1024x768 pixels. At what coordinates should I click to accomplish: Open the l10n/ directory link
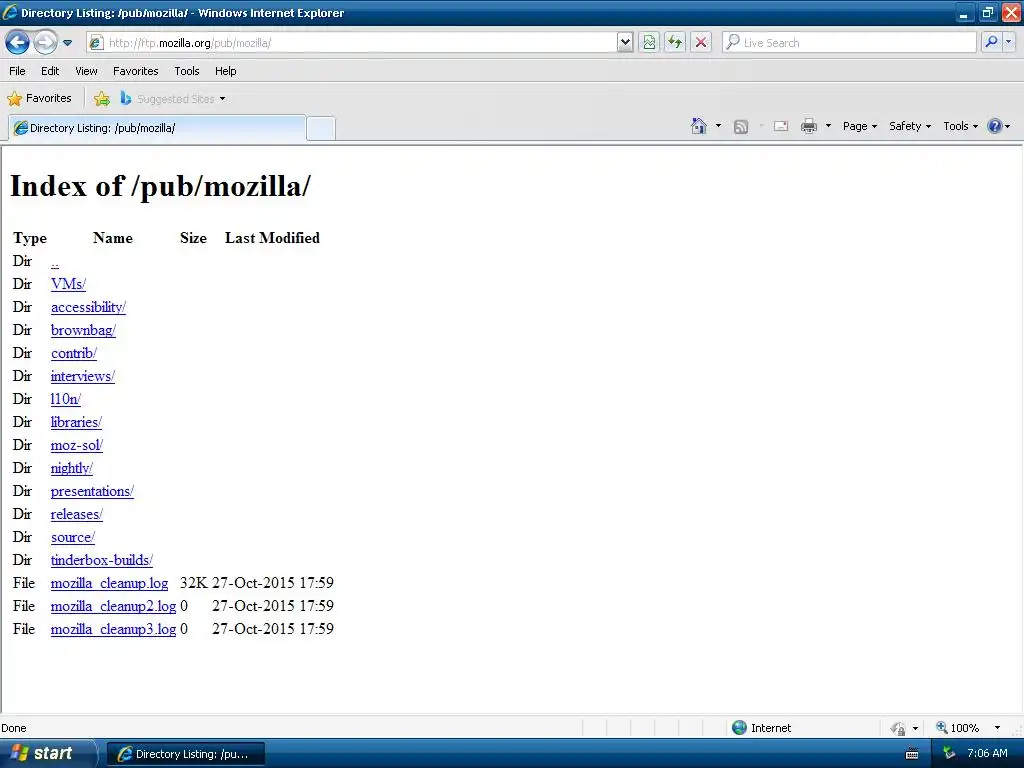(x=66, y=399)
